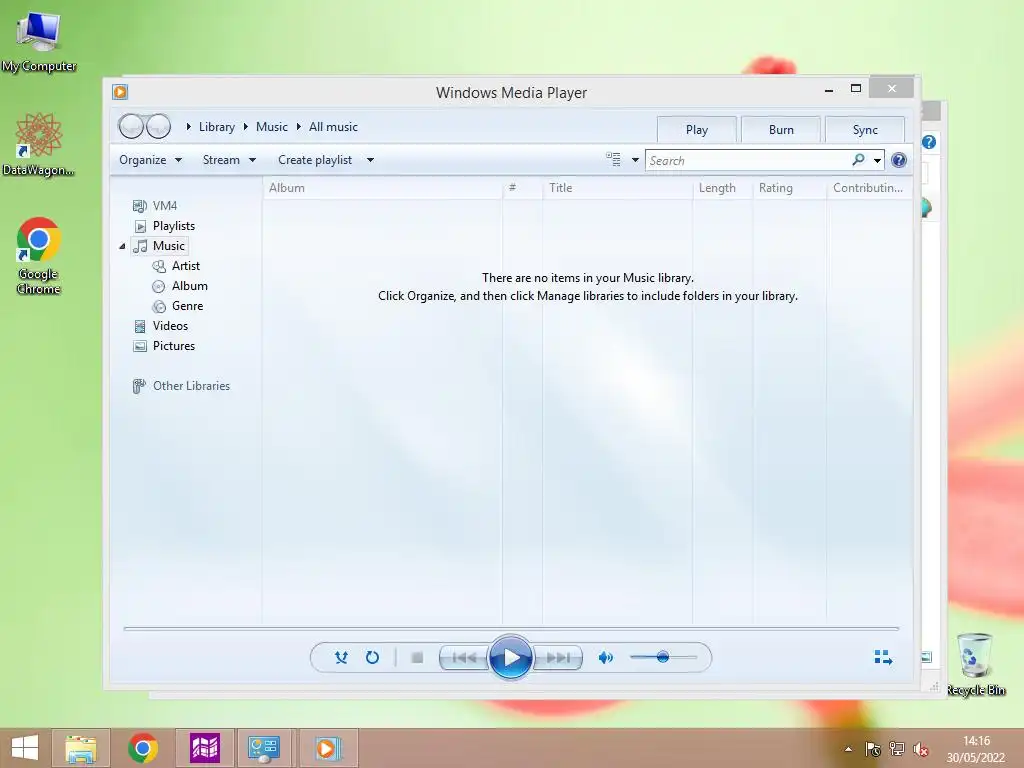The image size is (1024, 768).
Task: Click the playback seek bar
Action: point(511,628)
